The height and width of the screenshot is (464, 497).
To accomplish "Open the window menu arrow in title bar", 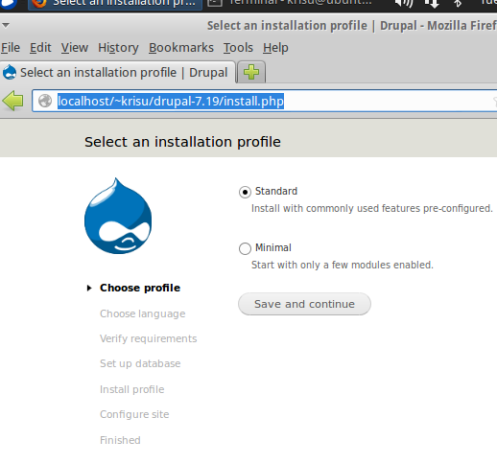I will 6,25.
